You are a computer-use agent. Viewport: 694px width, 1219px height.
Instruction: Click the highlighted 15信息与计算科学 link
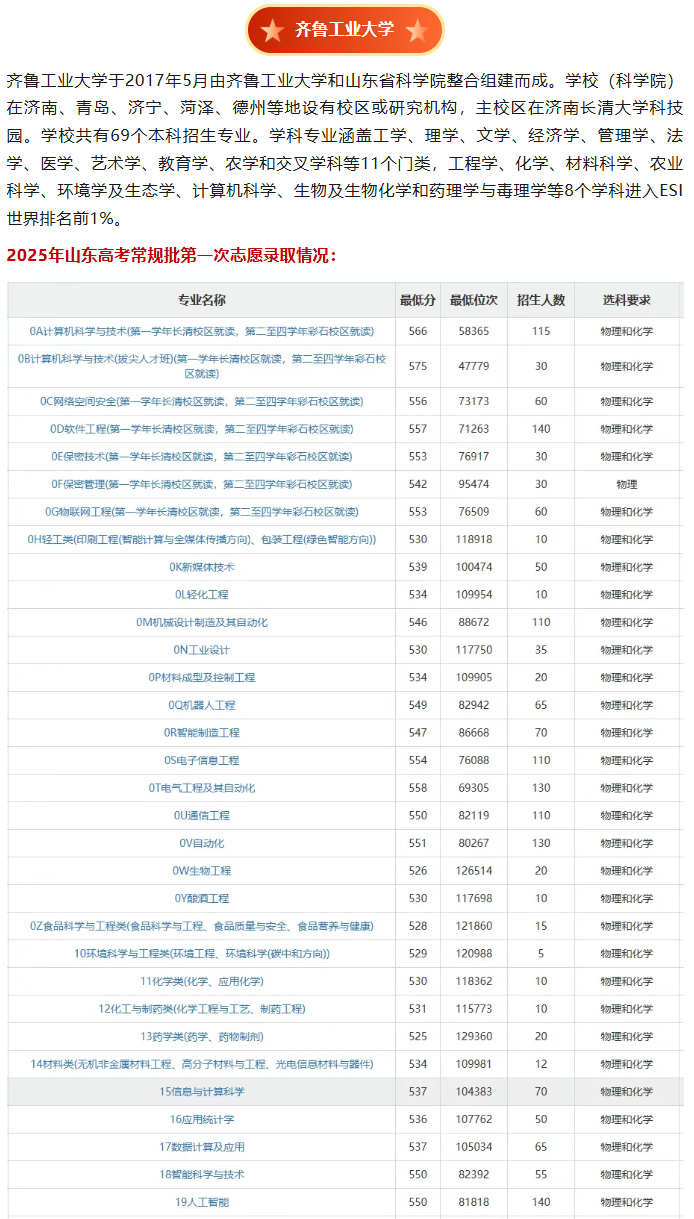[x=202, y=1092]
